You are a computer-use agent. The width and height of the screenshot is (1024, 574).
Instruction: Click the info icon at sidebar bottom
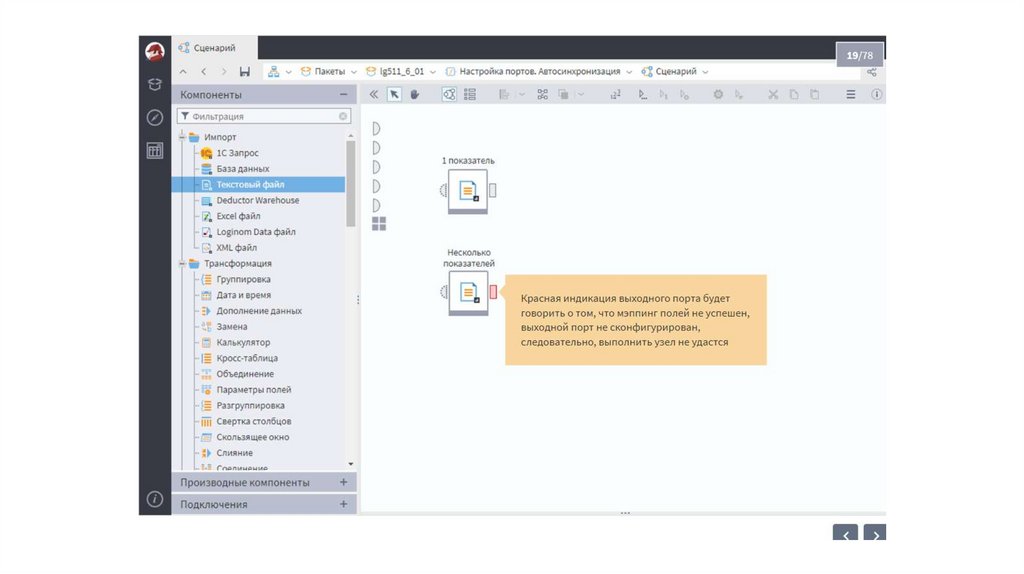click(154, 498)
